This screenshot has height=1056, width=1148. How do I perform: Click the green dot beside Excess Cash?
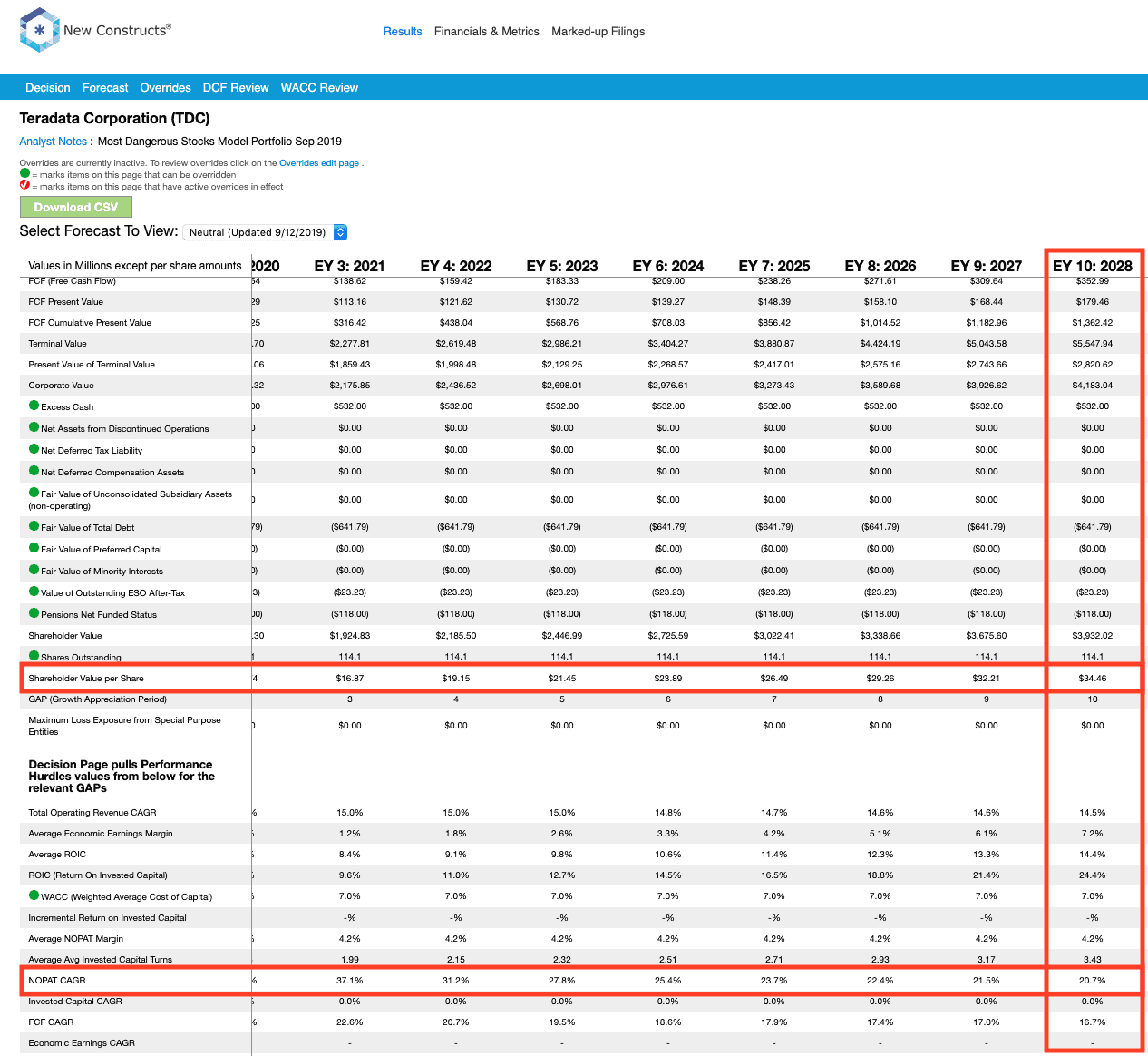(34, 406)
